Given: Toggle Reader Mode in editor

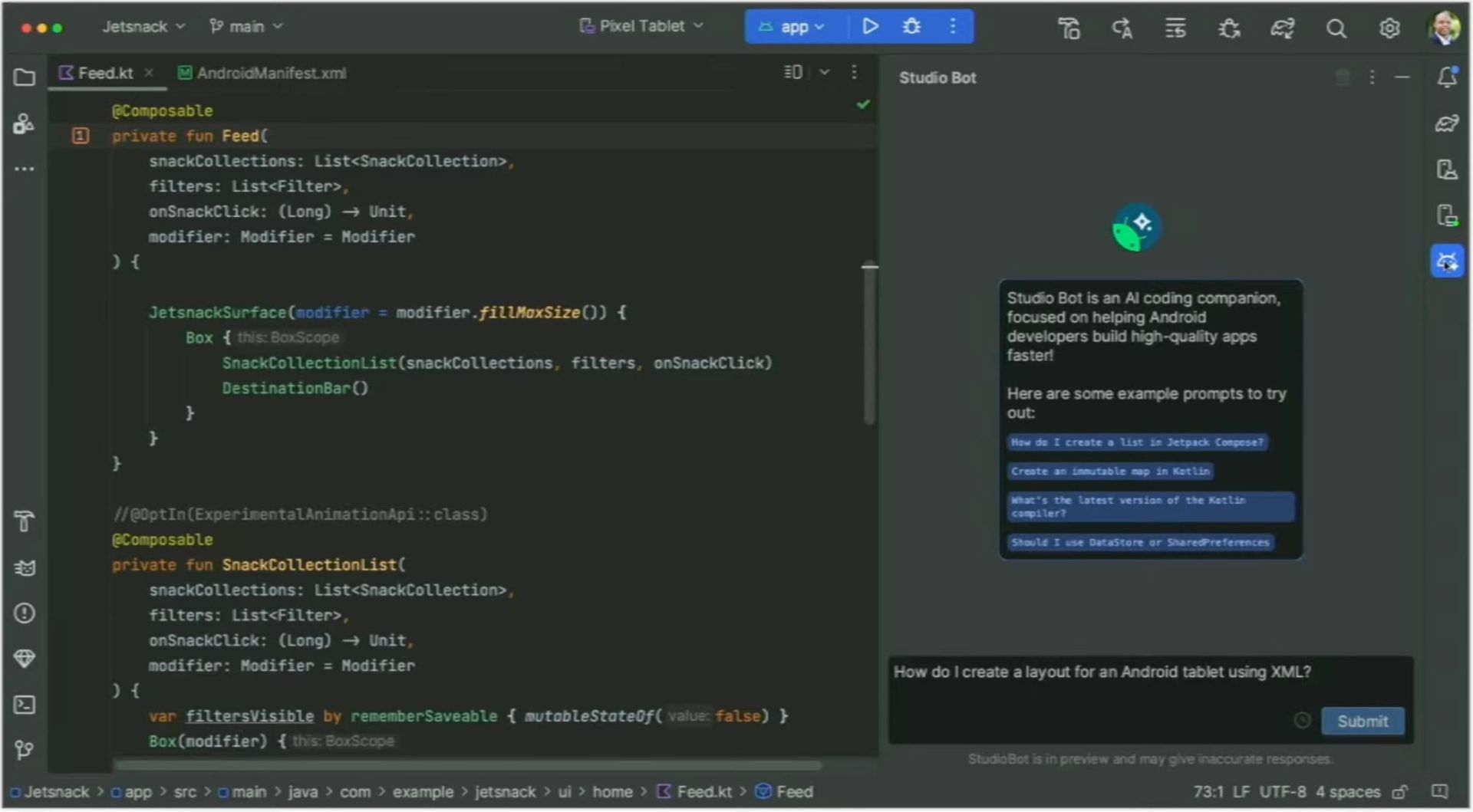Looking at the screenshot, I should (x=793, y=72).
